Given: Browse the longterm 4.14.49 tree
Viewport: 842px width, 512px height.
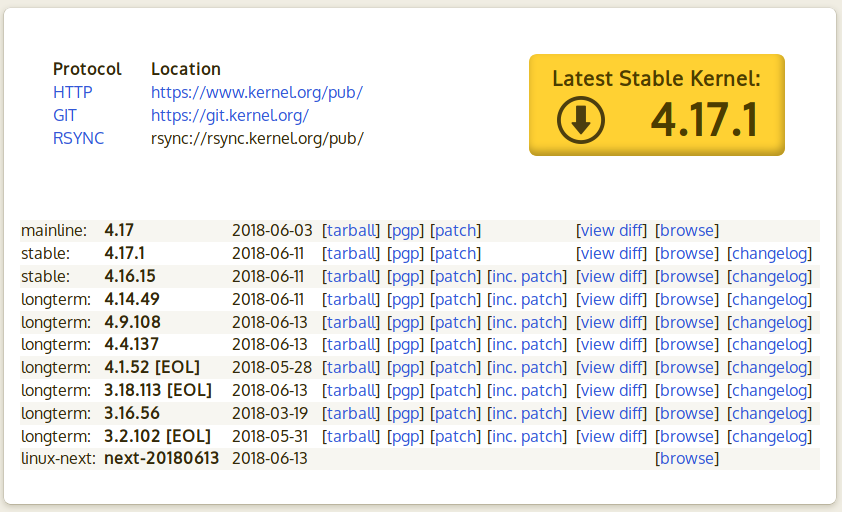Looking at the screenshot, I should click(x=687, y=299).
